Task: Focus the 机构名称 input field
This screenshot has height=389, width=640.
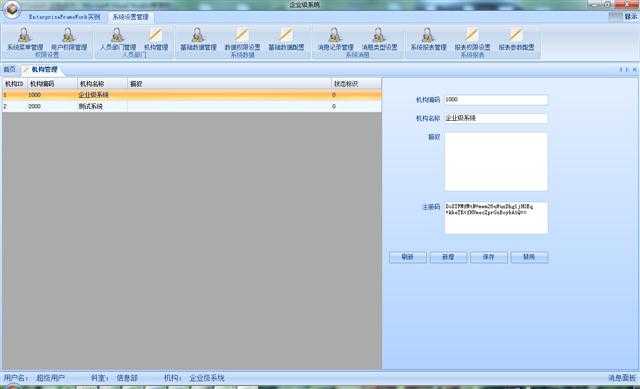Action: click(496, 118)
